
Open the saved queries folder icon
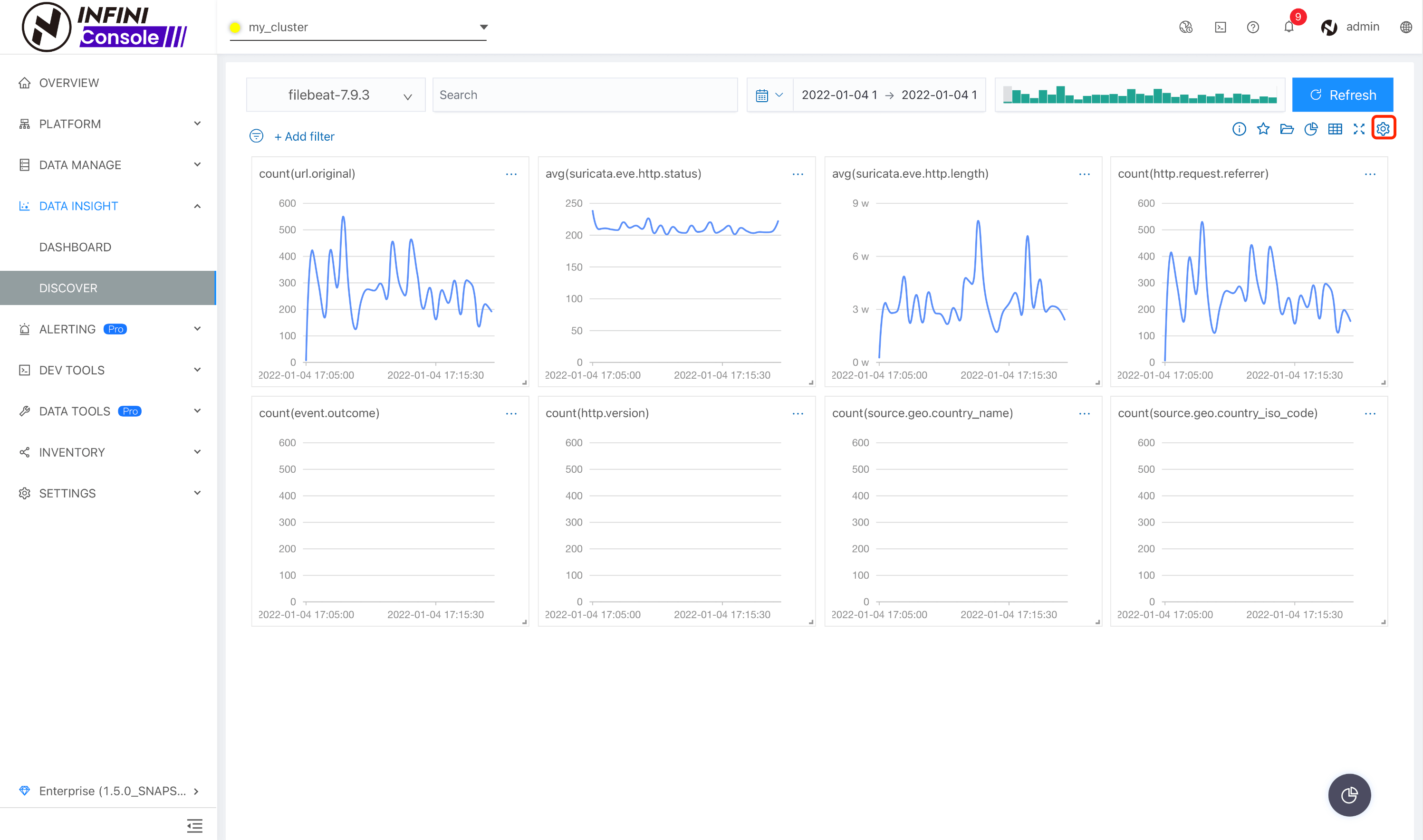pyautogui.click(x=1287, y=129)
